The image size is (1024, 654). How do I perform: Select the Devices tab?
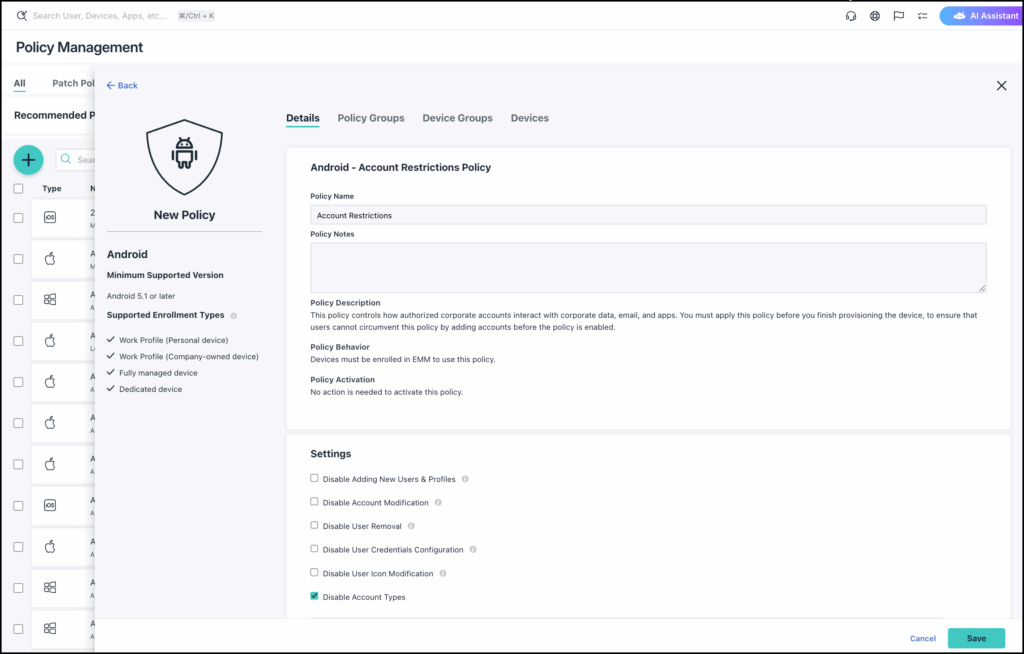[x=529, y=118]
